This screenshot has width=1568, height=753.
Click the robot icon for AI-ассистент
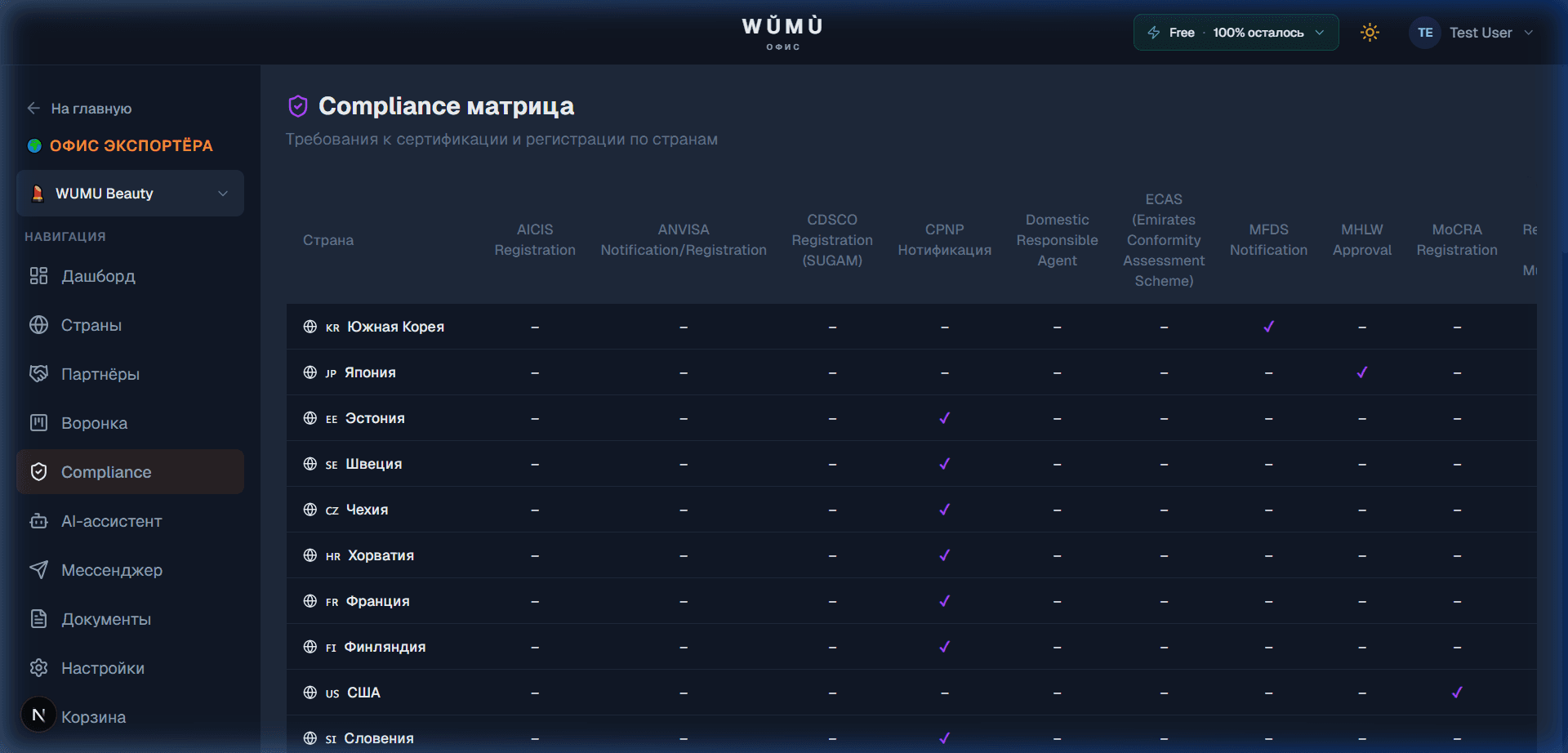pyautogui.click(x=38, y=521)
